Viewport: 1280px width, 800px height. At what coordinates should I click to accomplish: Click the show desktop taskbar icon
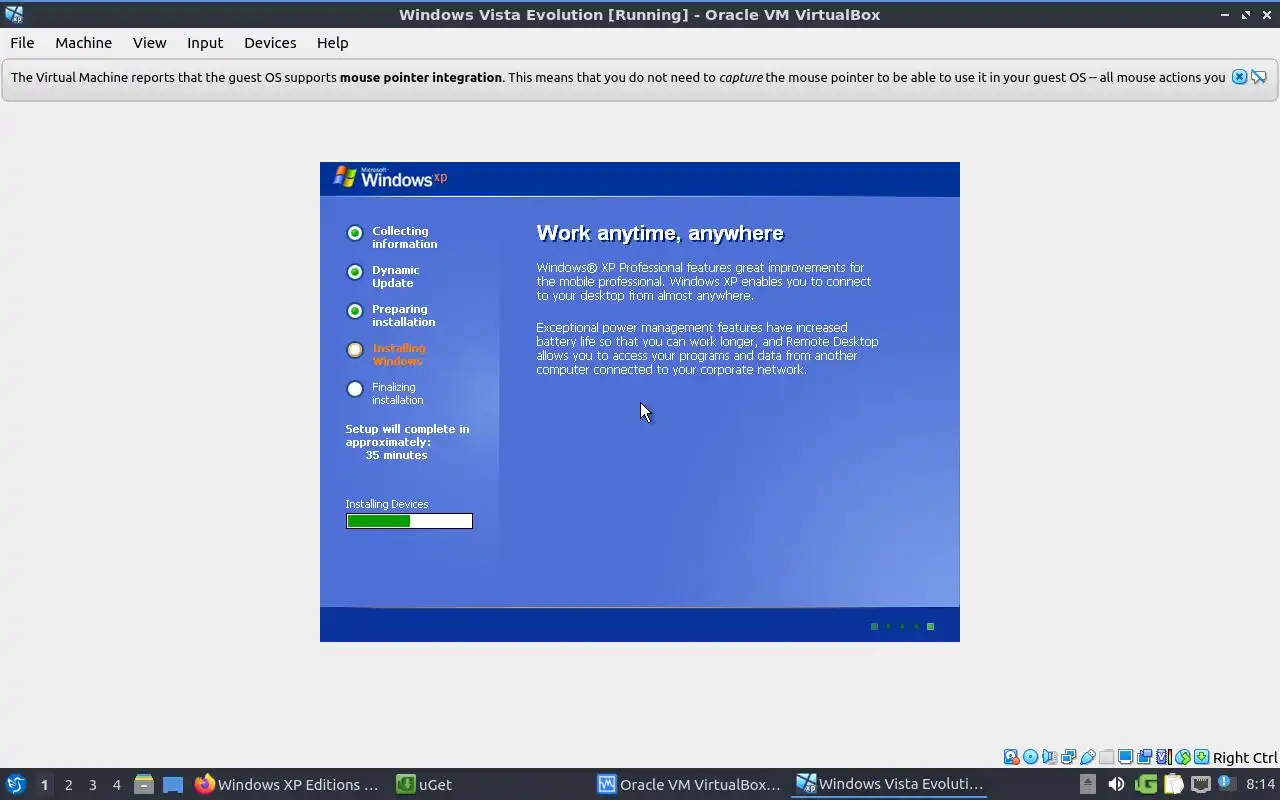click(x=173, y=784)
